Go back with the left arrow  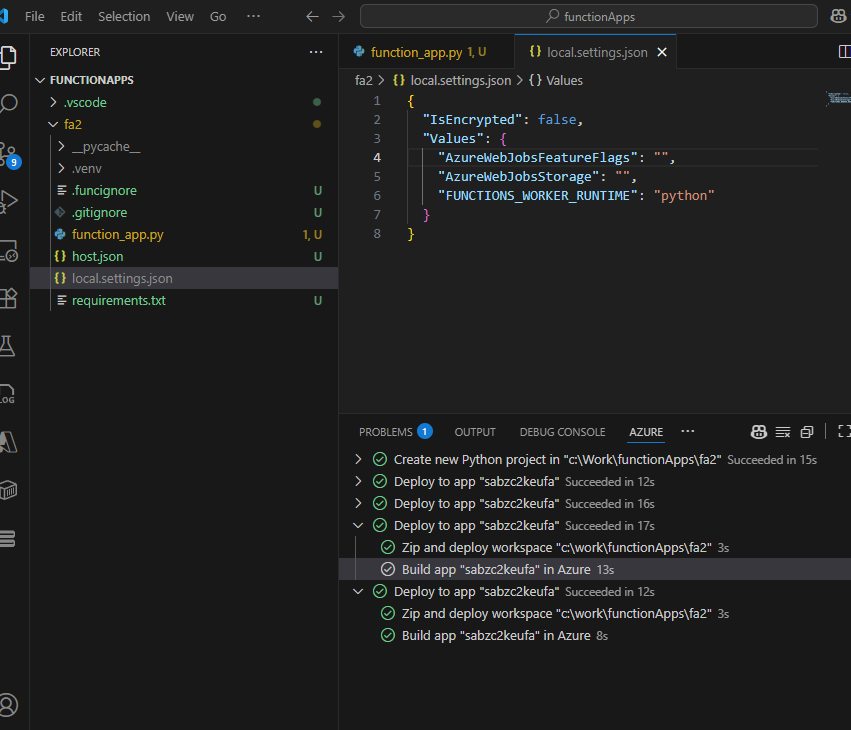312,17
